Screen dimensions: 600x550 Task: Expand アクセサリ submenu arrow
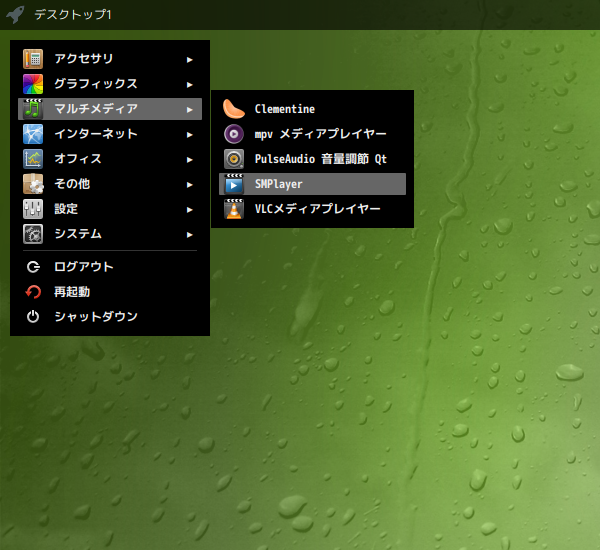[x=189, y=60]
